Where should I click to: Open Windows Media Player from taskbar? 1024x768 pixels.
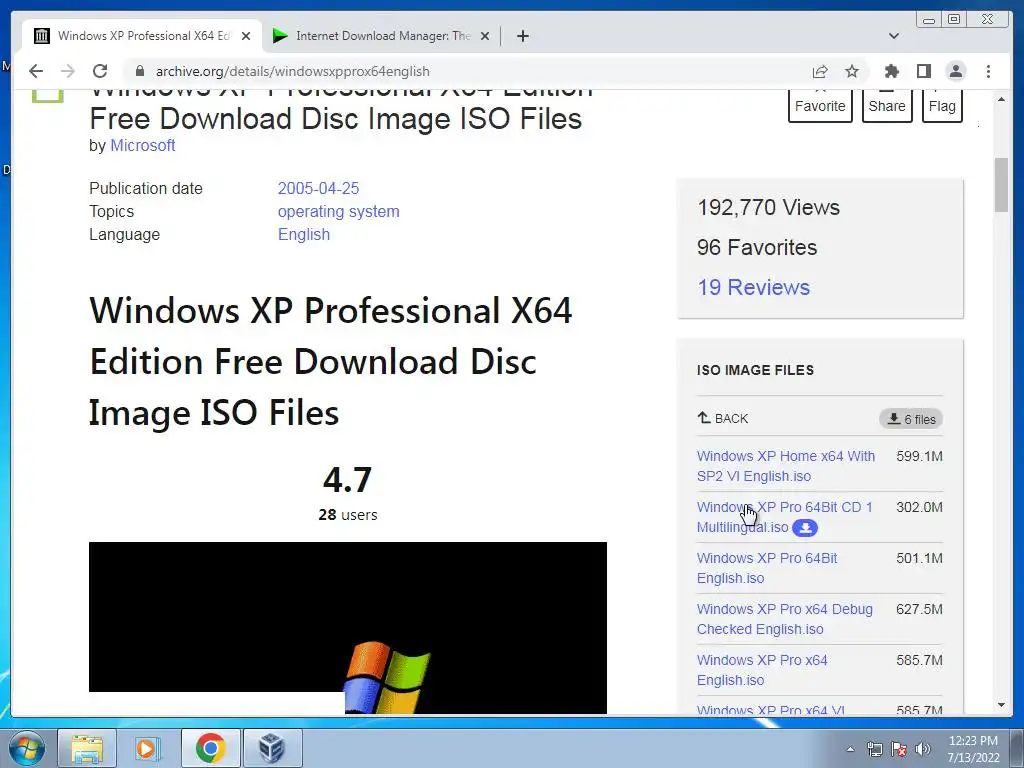(148, 748)
